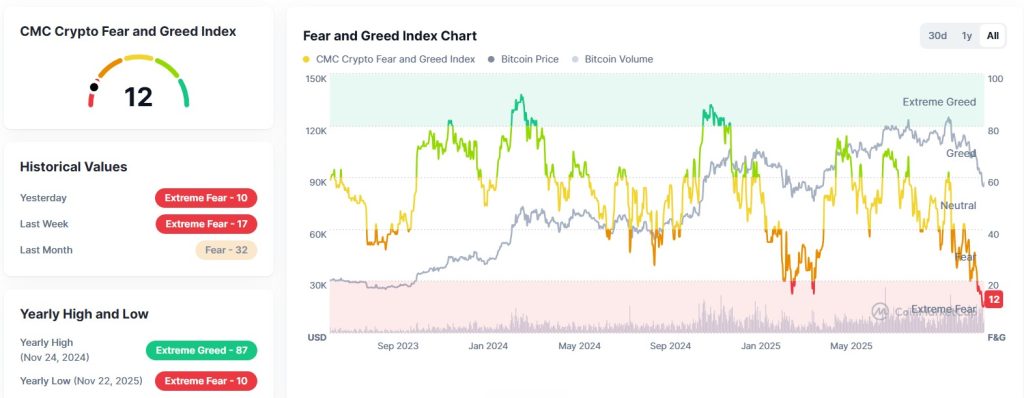Click the Yearly Low Extreme Fear - 10 badge
Viewport: 1024px width, 398px height.
click(206, 381)
